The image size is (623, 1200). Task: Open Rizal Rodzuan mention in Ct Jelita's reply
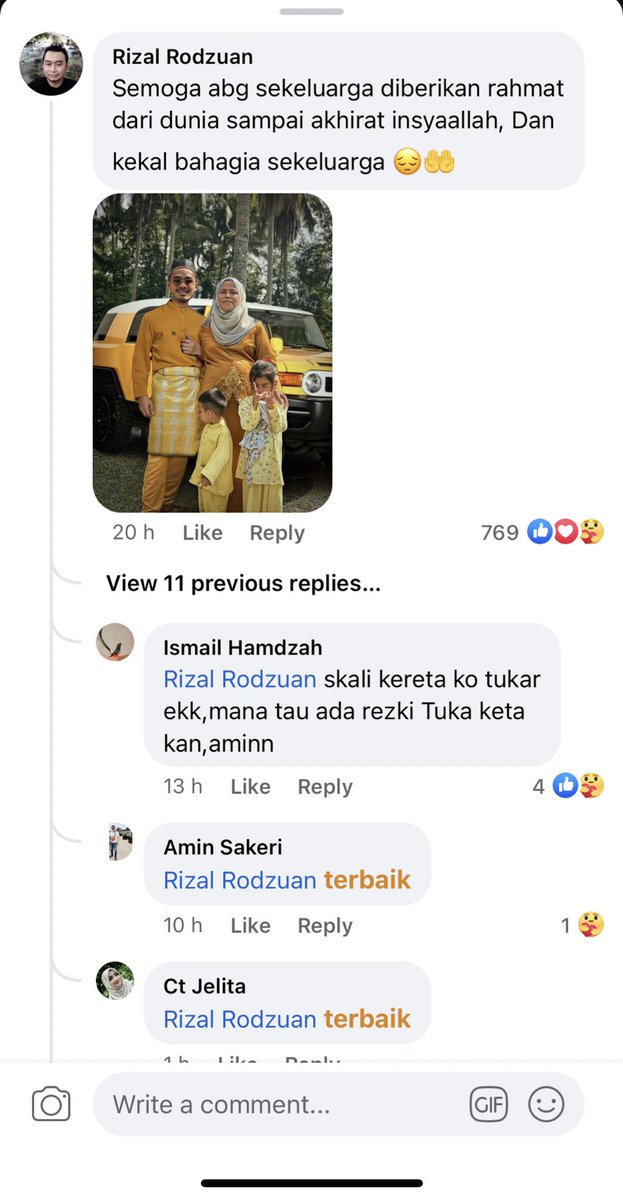[240, 1019]
